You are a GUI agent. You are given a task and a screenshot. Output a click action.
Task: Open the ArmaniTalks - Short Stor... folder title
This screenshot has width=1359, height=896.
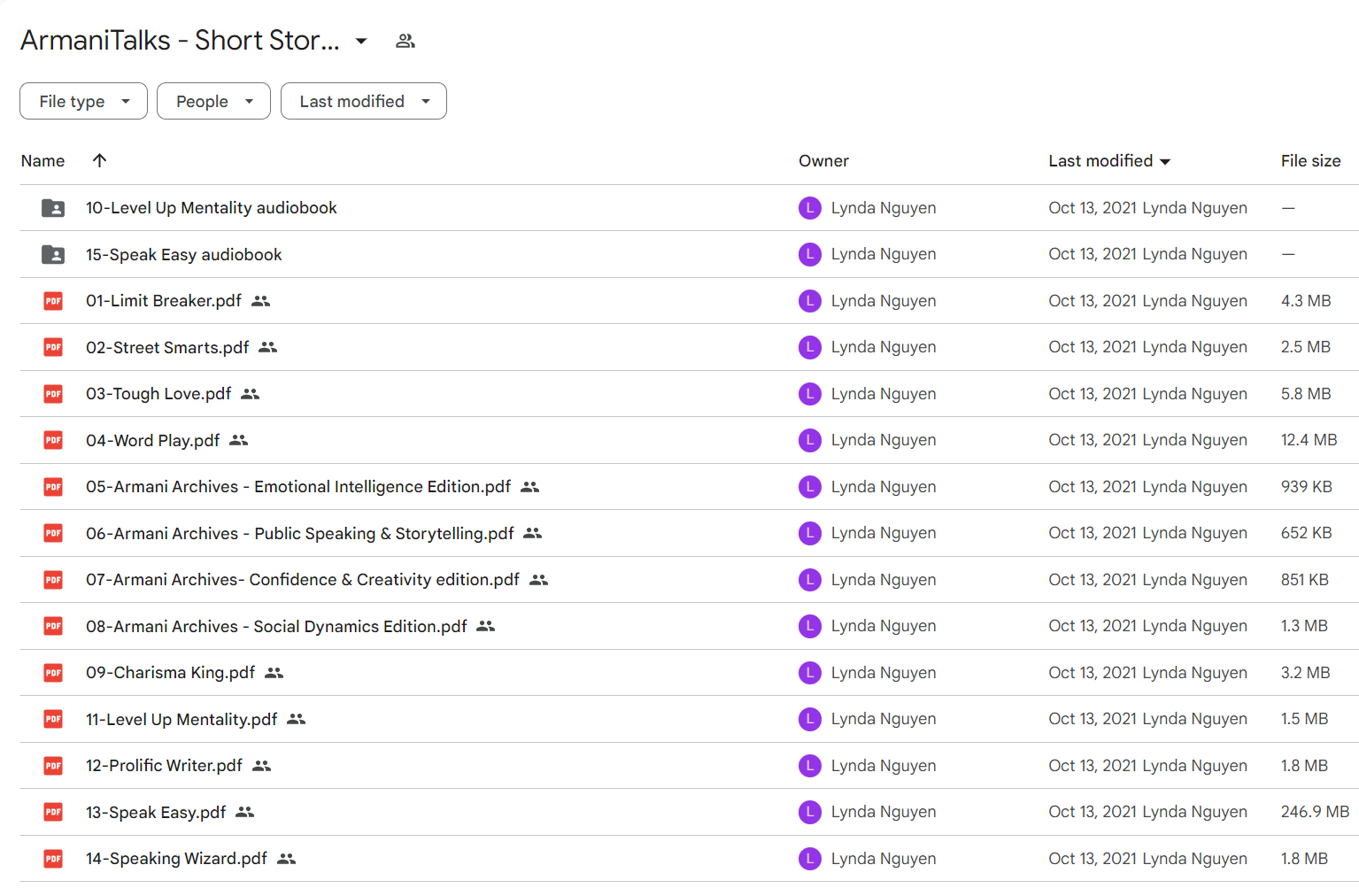pos(180,41)
